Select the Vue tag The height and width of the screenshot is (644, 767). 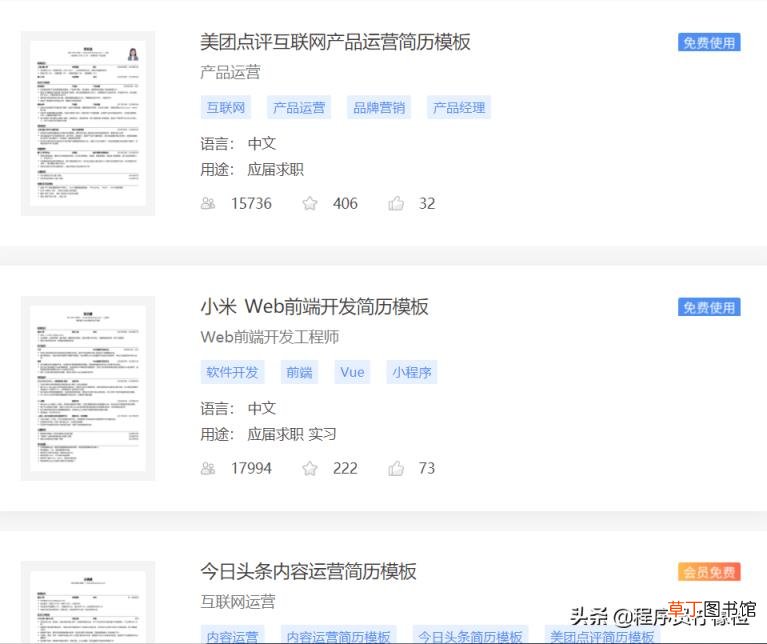tap(352, 372)
